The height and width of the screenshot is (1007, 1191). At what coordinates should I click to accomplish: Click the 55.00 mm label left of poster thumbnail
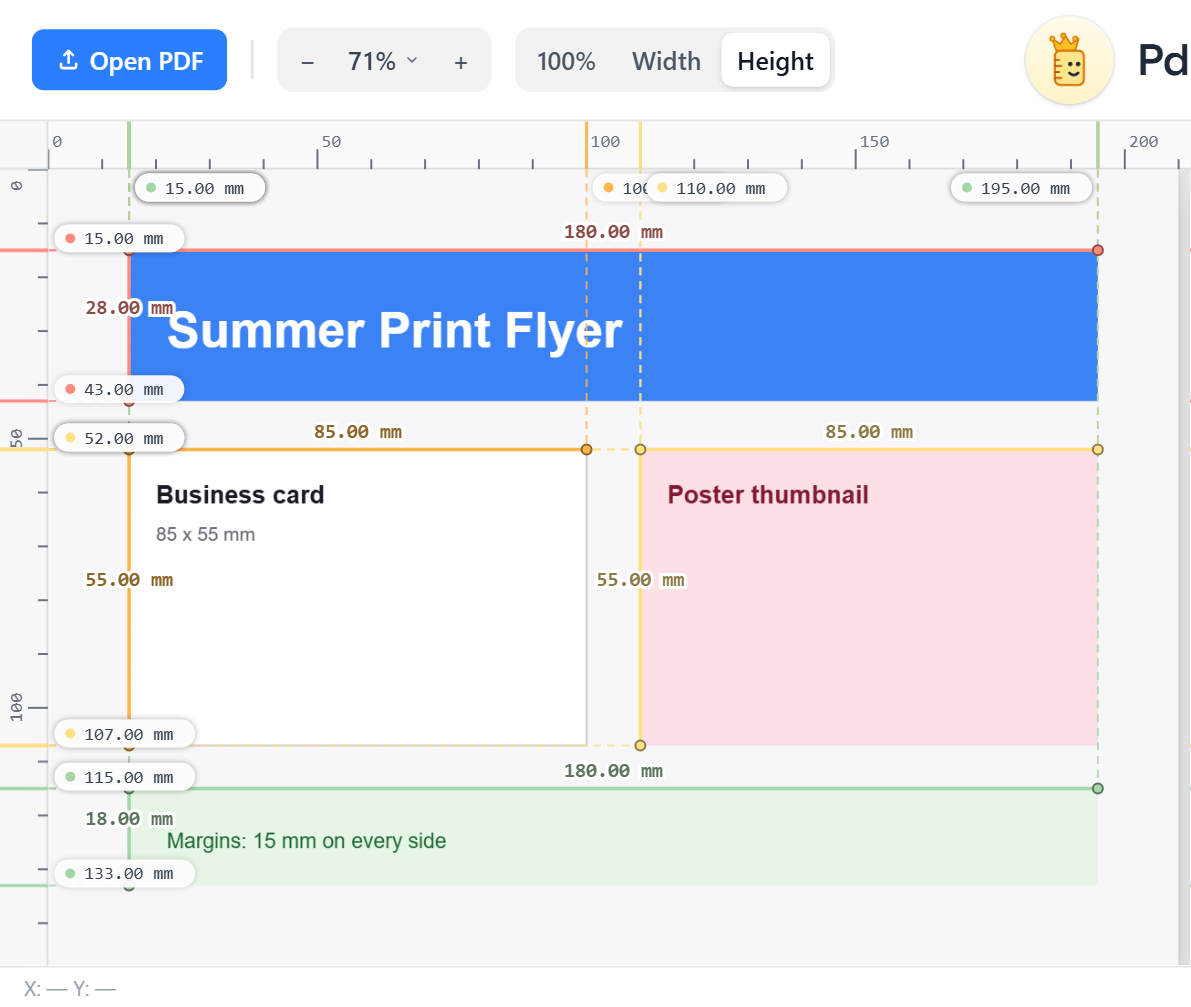pos(640,579)
